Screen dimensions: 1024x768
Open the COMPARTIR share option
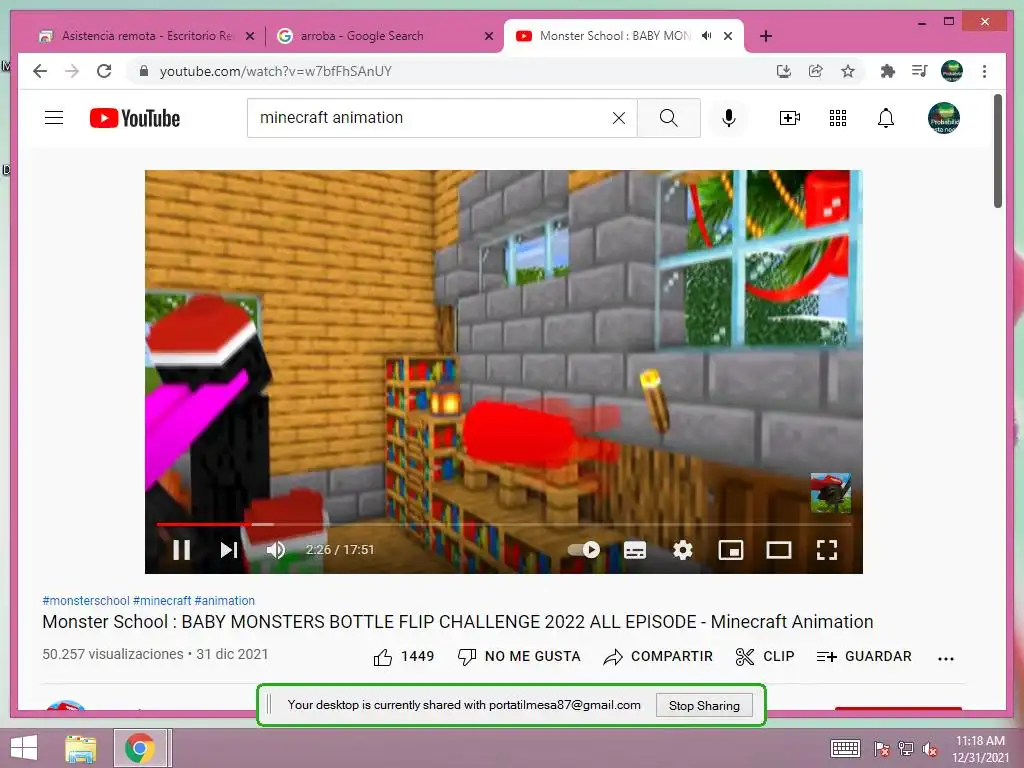[x=658, y=656]
